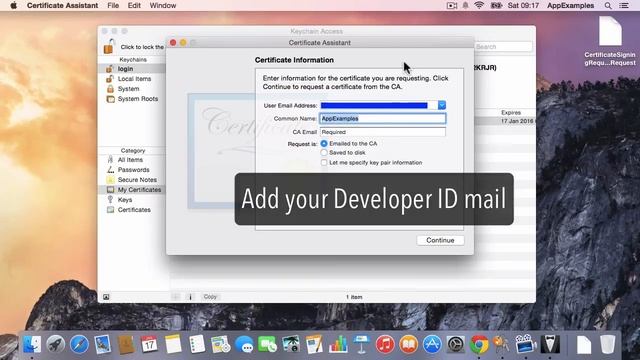Click the lock icon in Keychain Access
The width and height of the screenshot is (640, 360).
click(109, 47)
